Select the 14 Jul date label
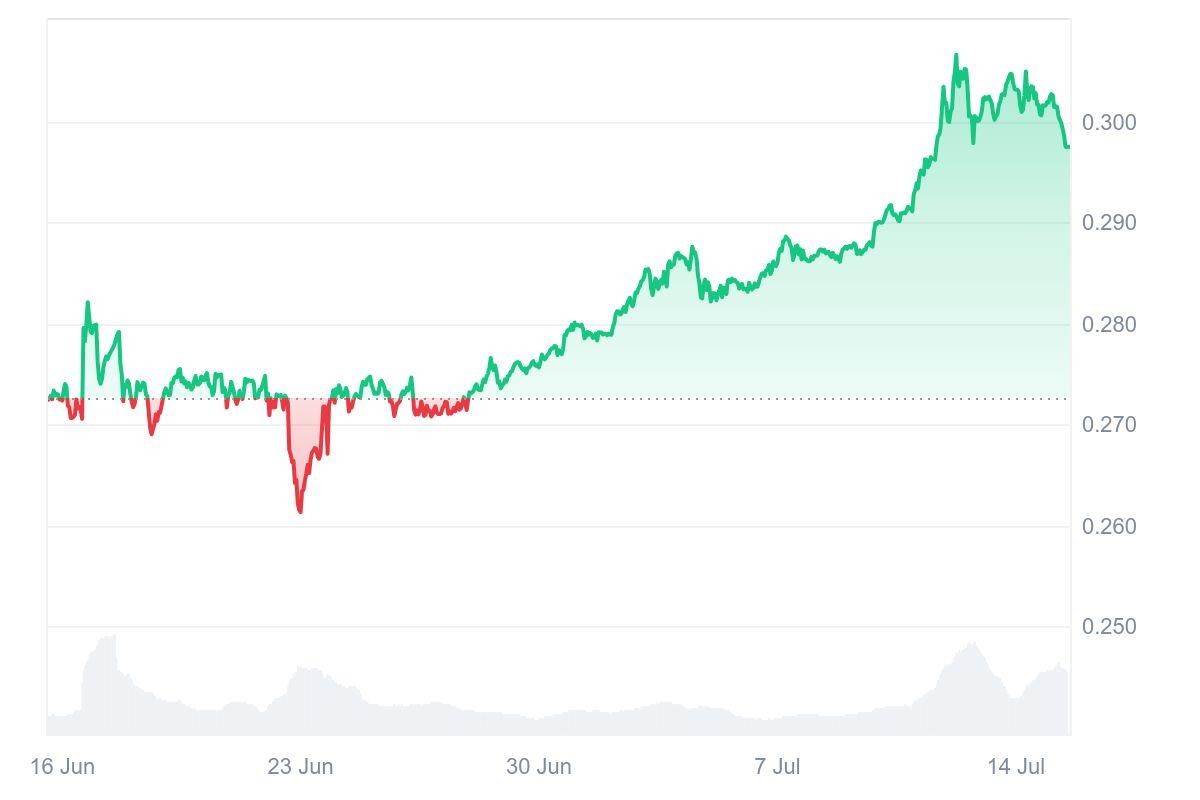 [1016, 767]
